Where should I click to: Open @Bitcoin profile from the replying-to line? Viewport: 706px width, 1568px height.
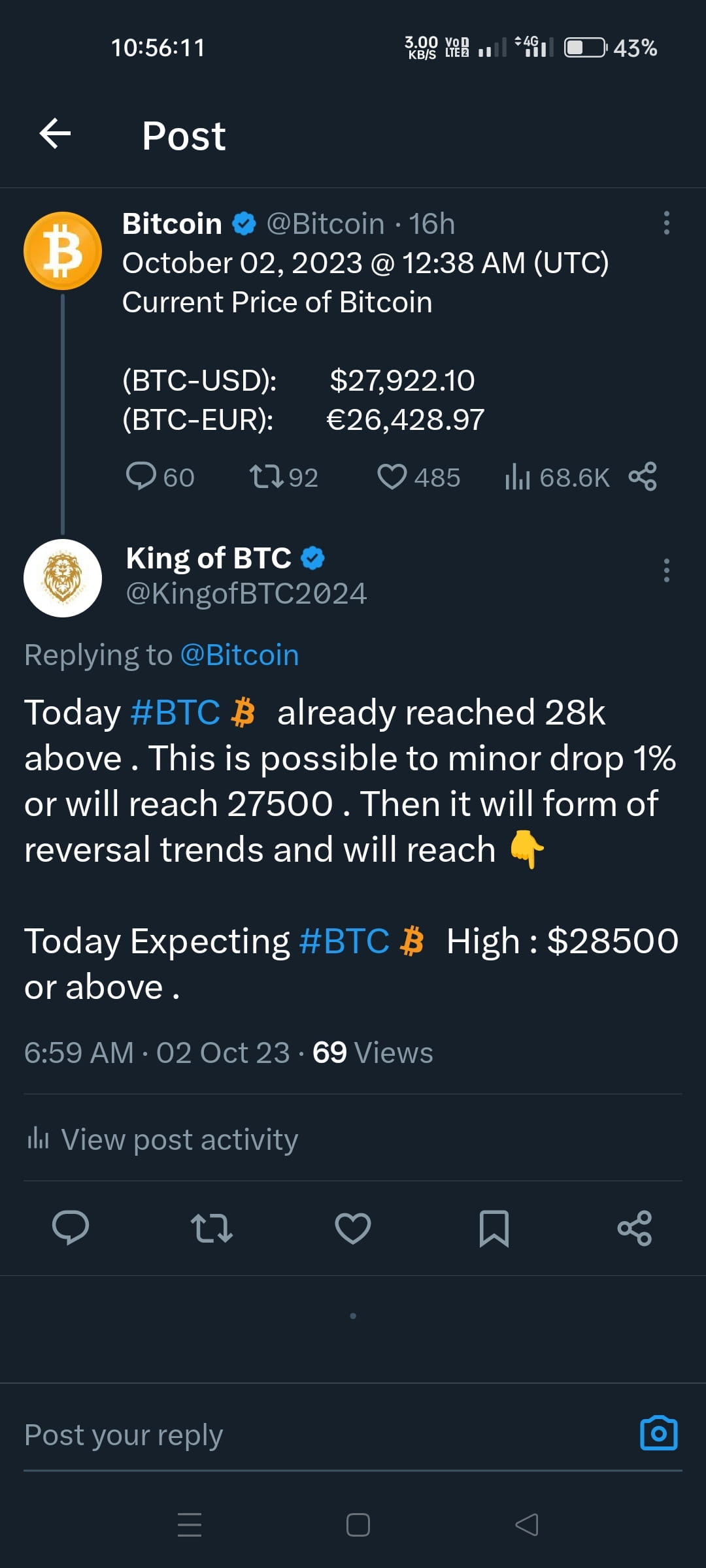pyautogui.click(x=239, y=653)
